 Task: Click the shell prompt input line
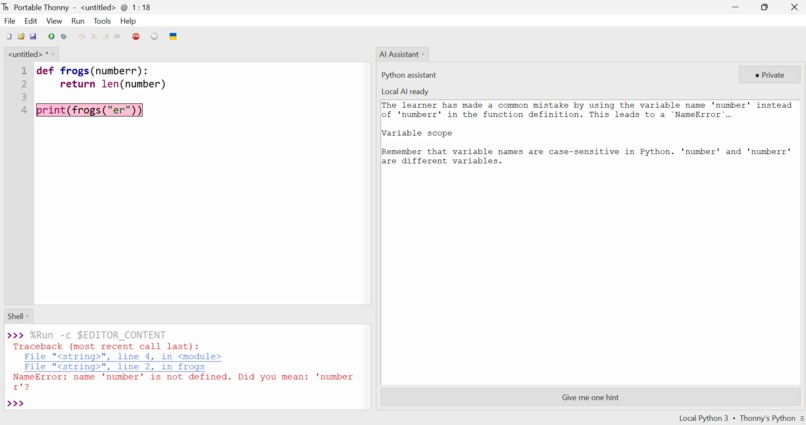point(188,403)
